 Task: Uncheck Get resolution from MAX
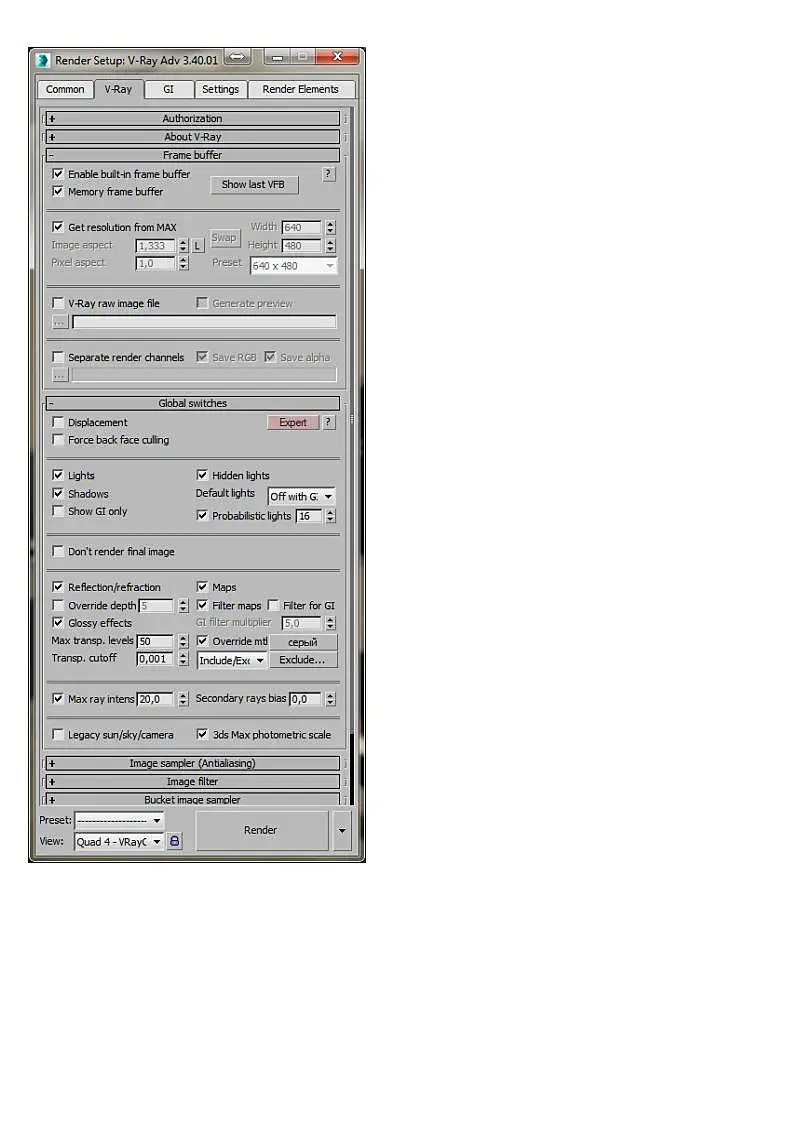58,227
